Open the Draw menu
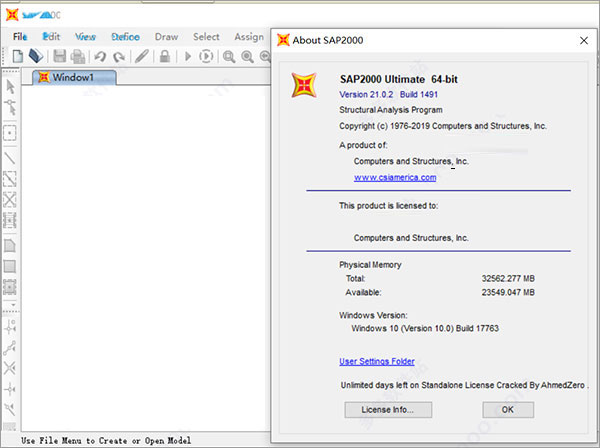 pyautogui.click(x=166, y=37)
